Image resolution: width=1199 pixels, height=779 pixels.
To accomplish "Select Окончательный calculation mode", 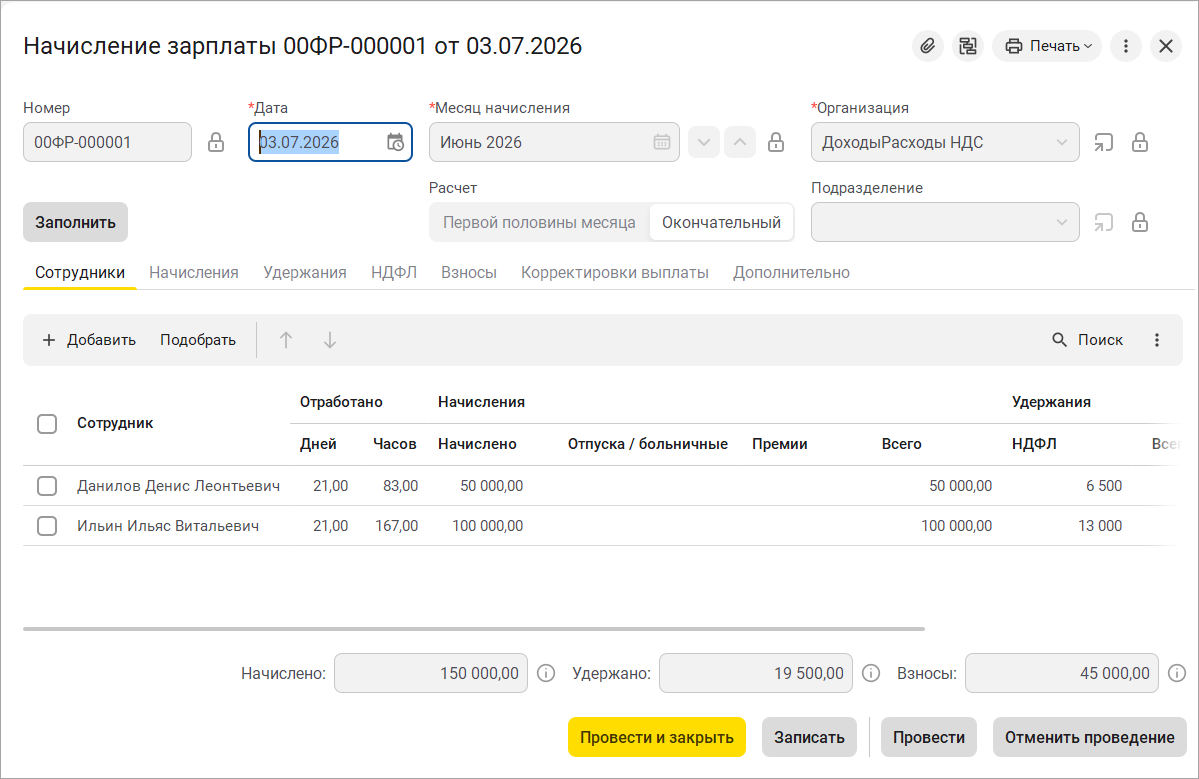I will pyautogui.click(x=721, y=222).
